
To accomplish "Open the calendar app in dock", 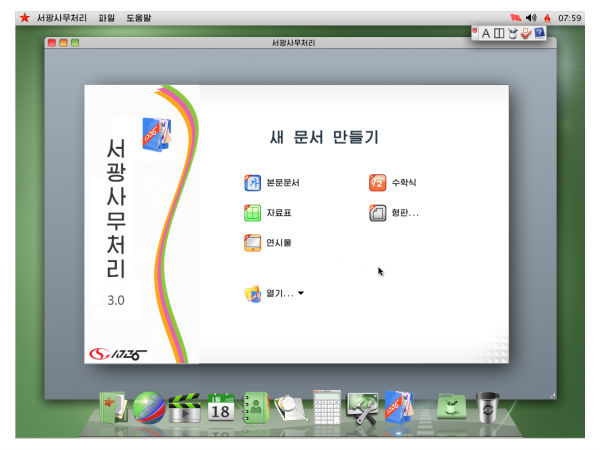I will tap(220, 409).
